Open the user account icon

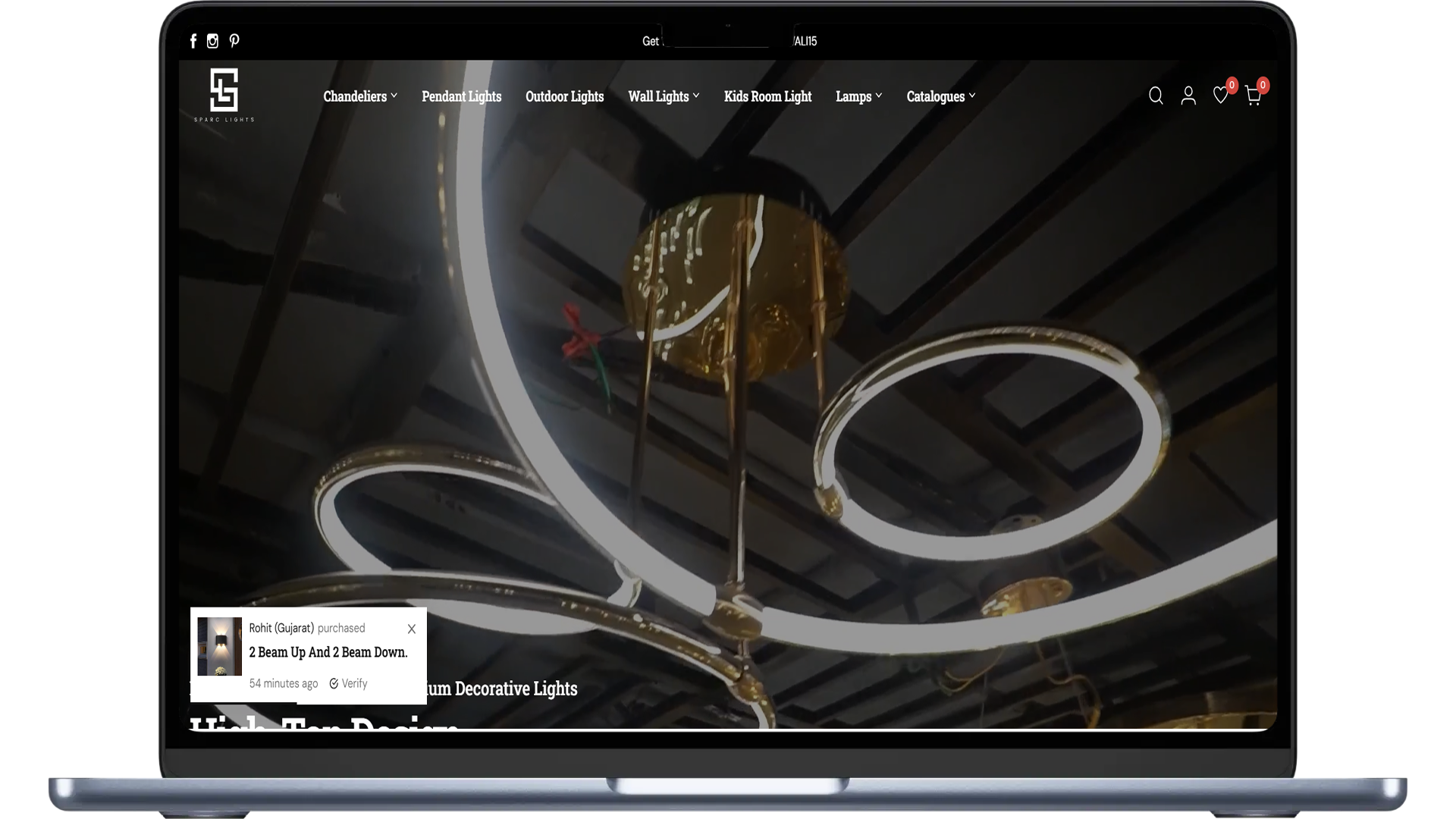[1188, 96]
